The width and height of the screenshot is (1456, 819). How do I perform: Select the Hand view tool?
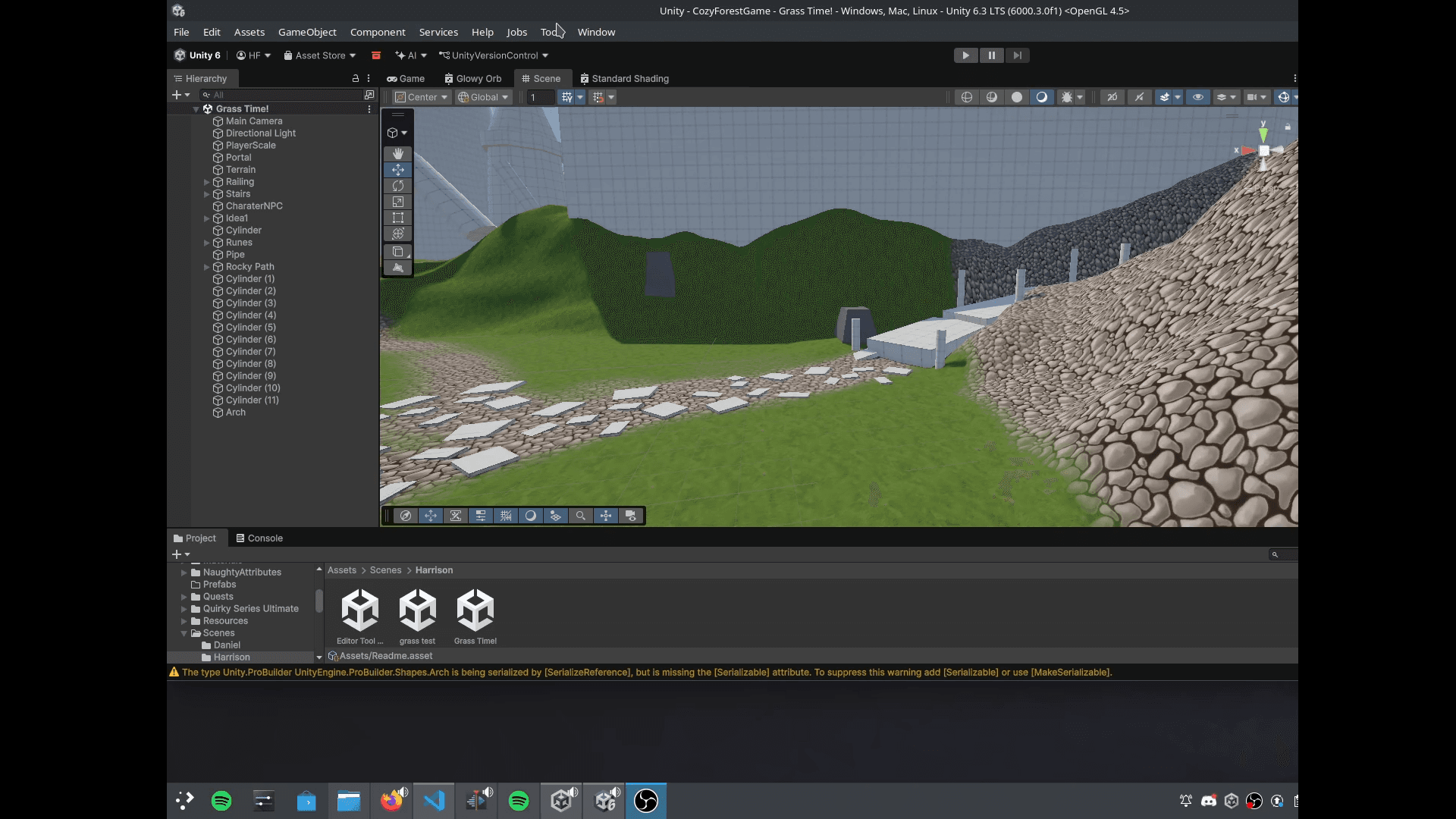[x=397, y=153]
